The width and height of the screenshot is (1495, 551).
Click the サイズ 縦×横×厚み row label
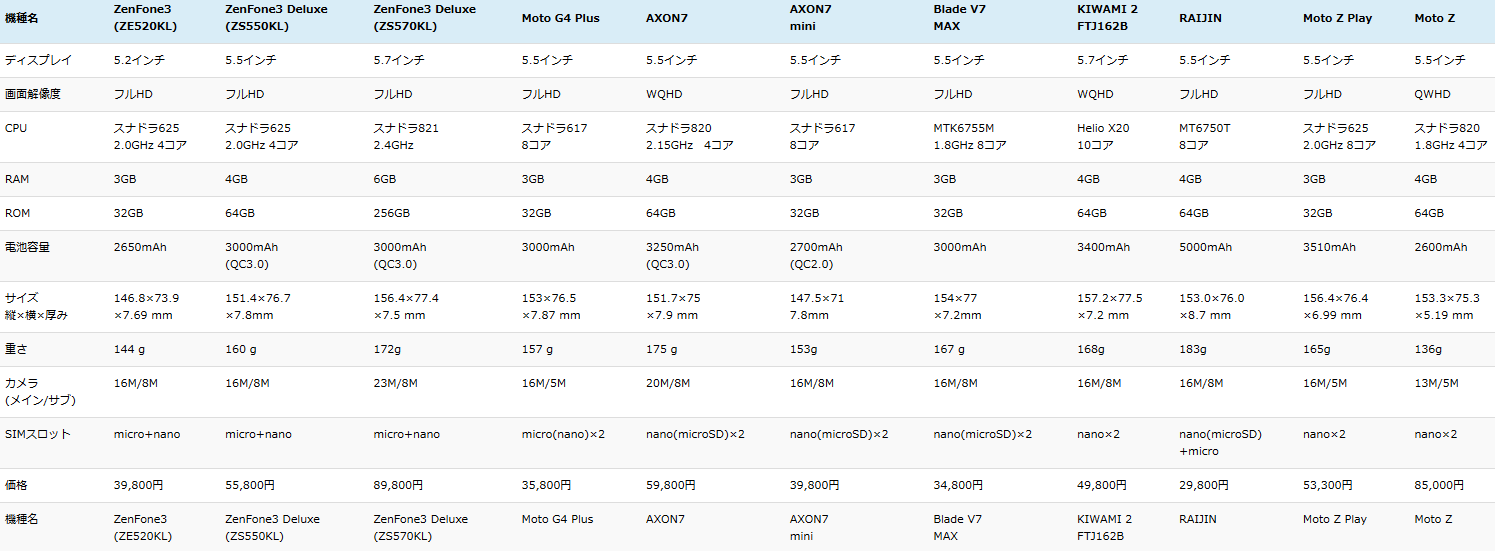click(37, 306)
